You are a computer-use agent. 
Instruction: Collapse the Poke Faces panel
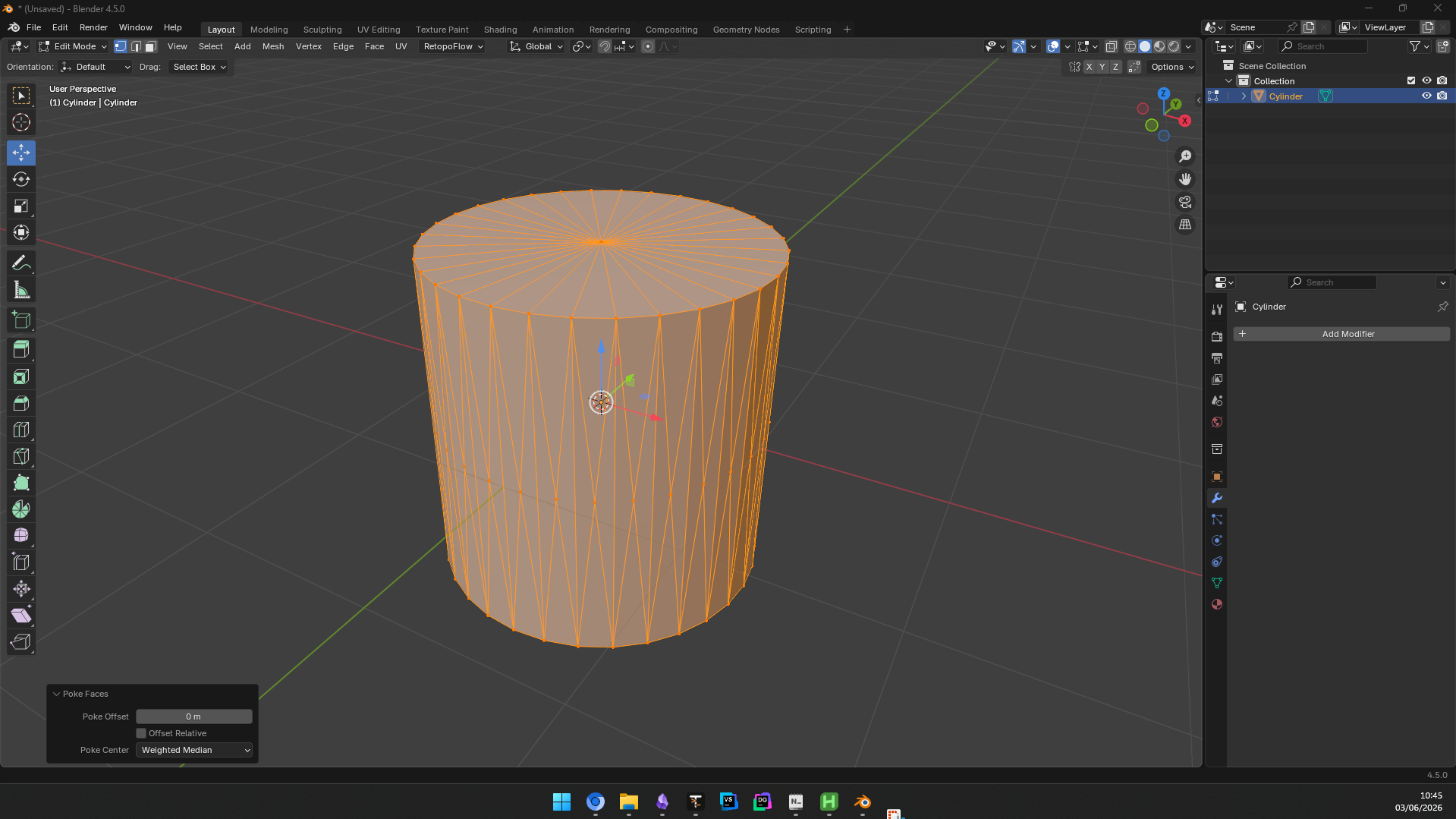(56, 694)
